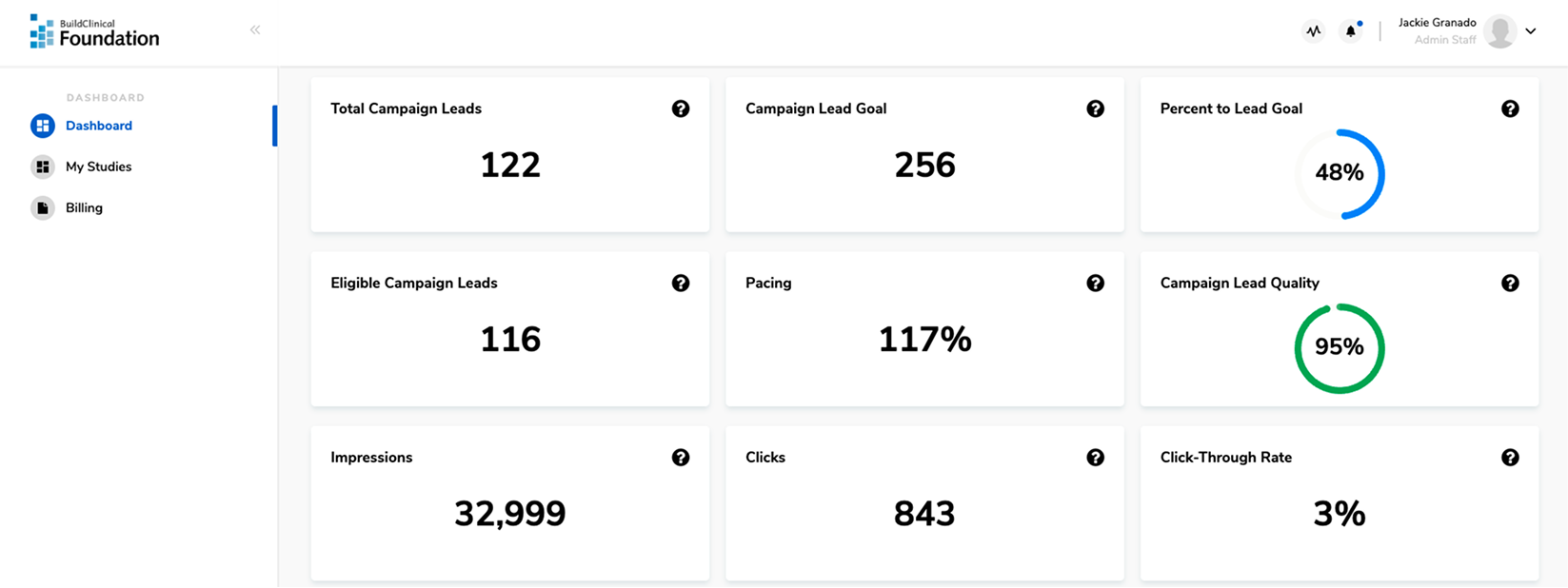Open the notifications bell
The width and height of the screenshot is (1568, 588).
pos(1350,31)
